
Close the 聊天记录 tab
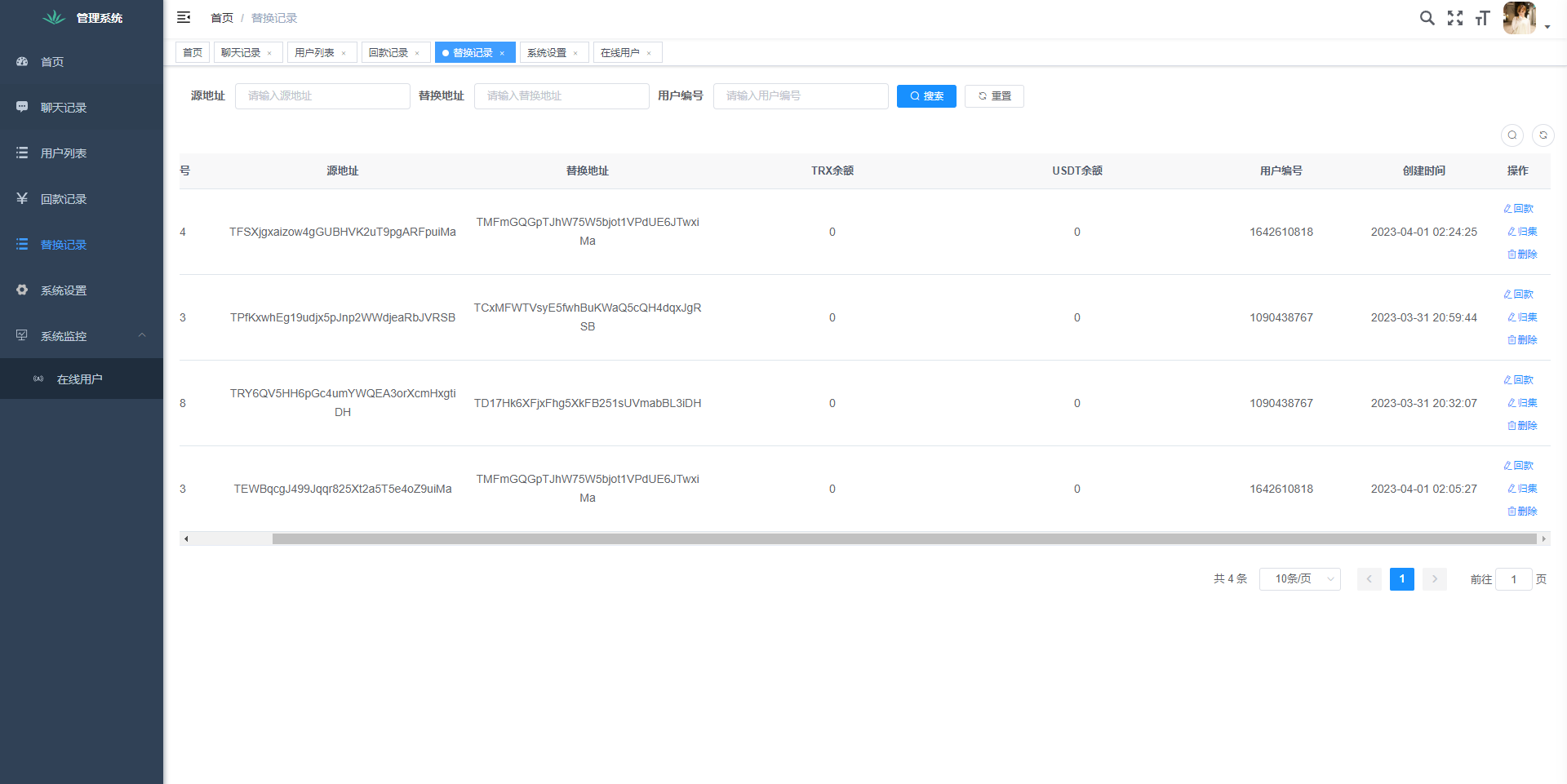pos(269,54)
